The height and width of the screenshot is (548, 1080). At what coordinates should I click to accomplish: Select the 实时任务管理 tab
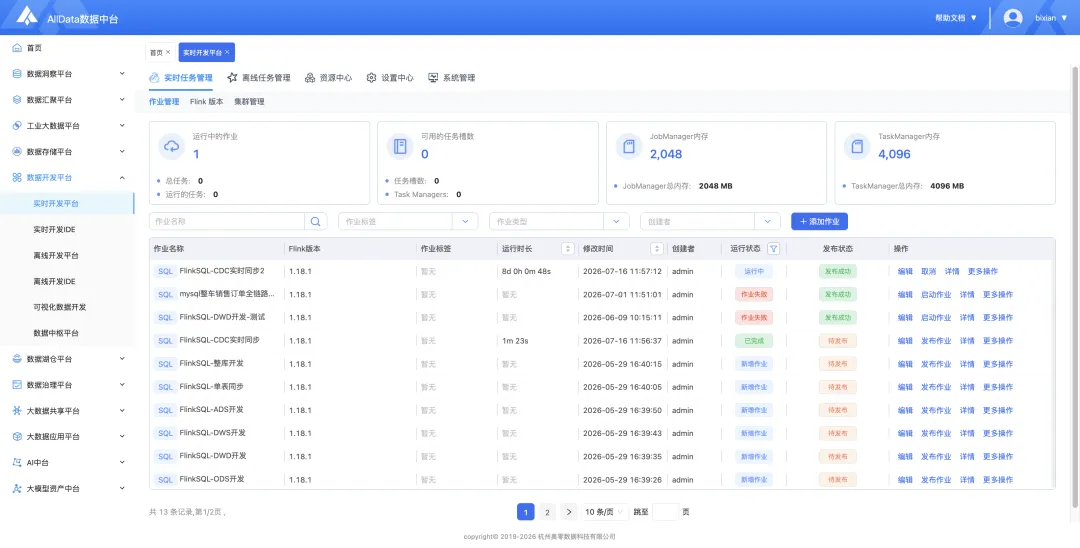180,78
